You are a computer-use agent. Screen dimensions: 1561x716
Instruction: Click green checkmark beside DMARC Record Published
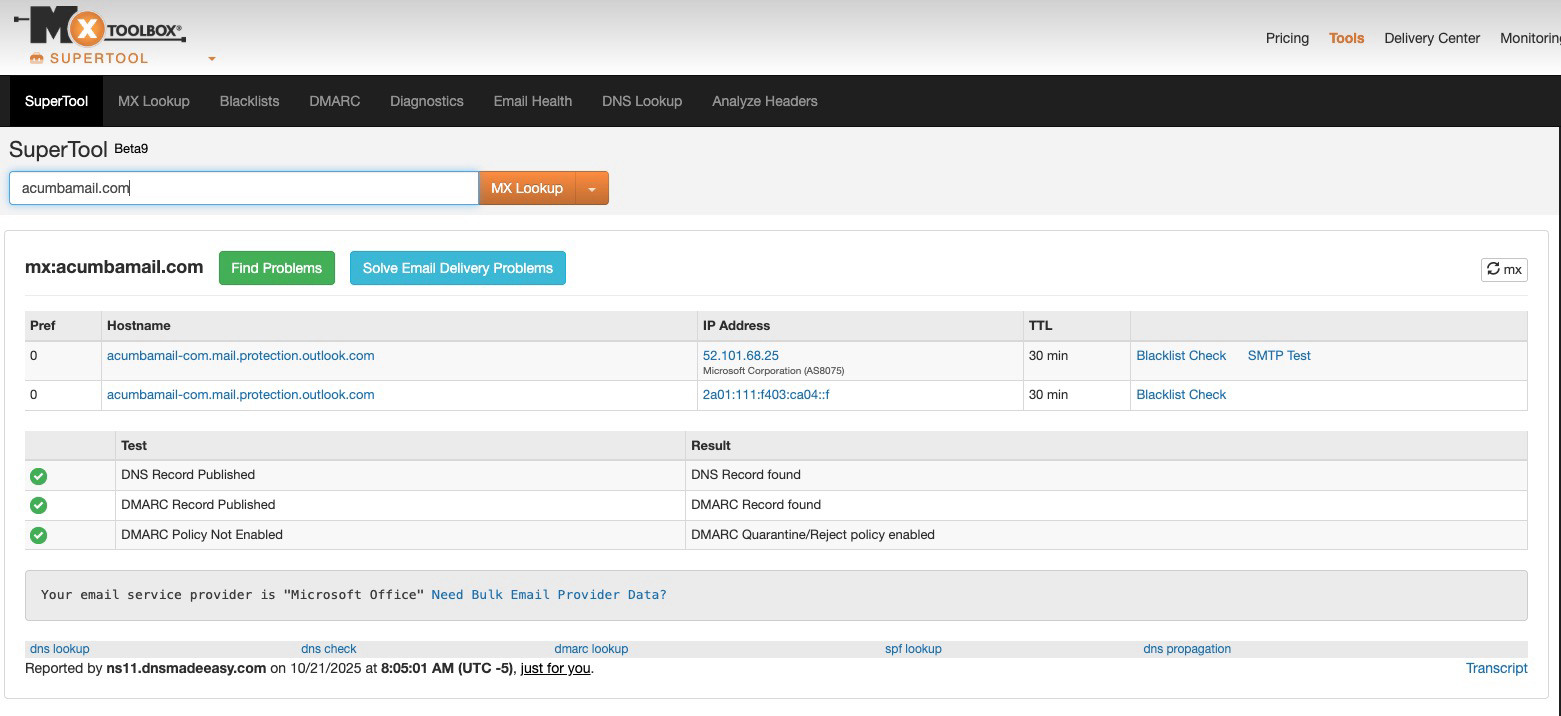[39, 506]
